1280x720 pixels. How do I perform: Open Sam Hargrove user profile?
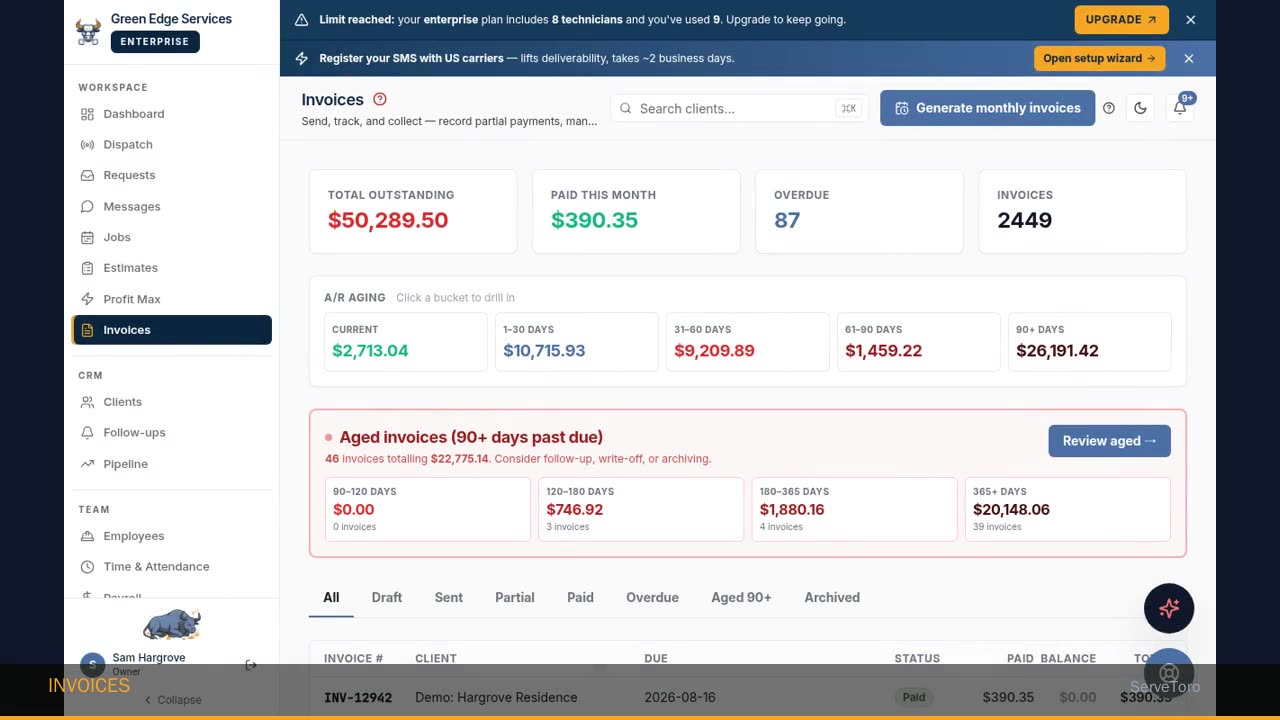(148, 663)
